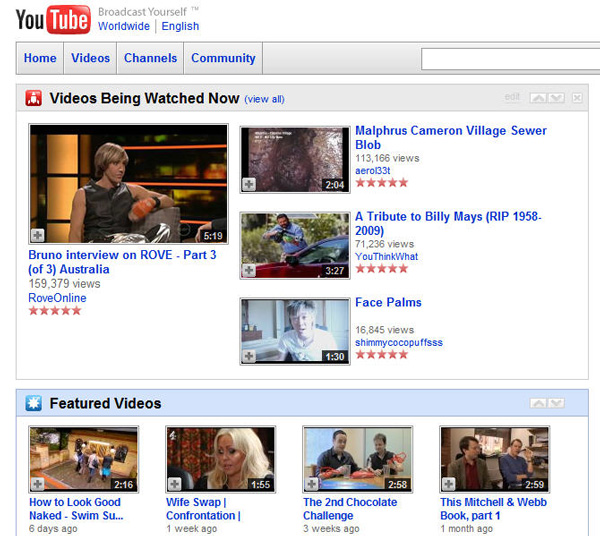This screenshot has height=536, width=600.
Task: Play the How to Look Good Naked thumbnail
Action: (84, 459)
